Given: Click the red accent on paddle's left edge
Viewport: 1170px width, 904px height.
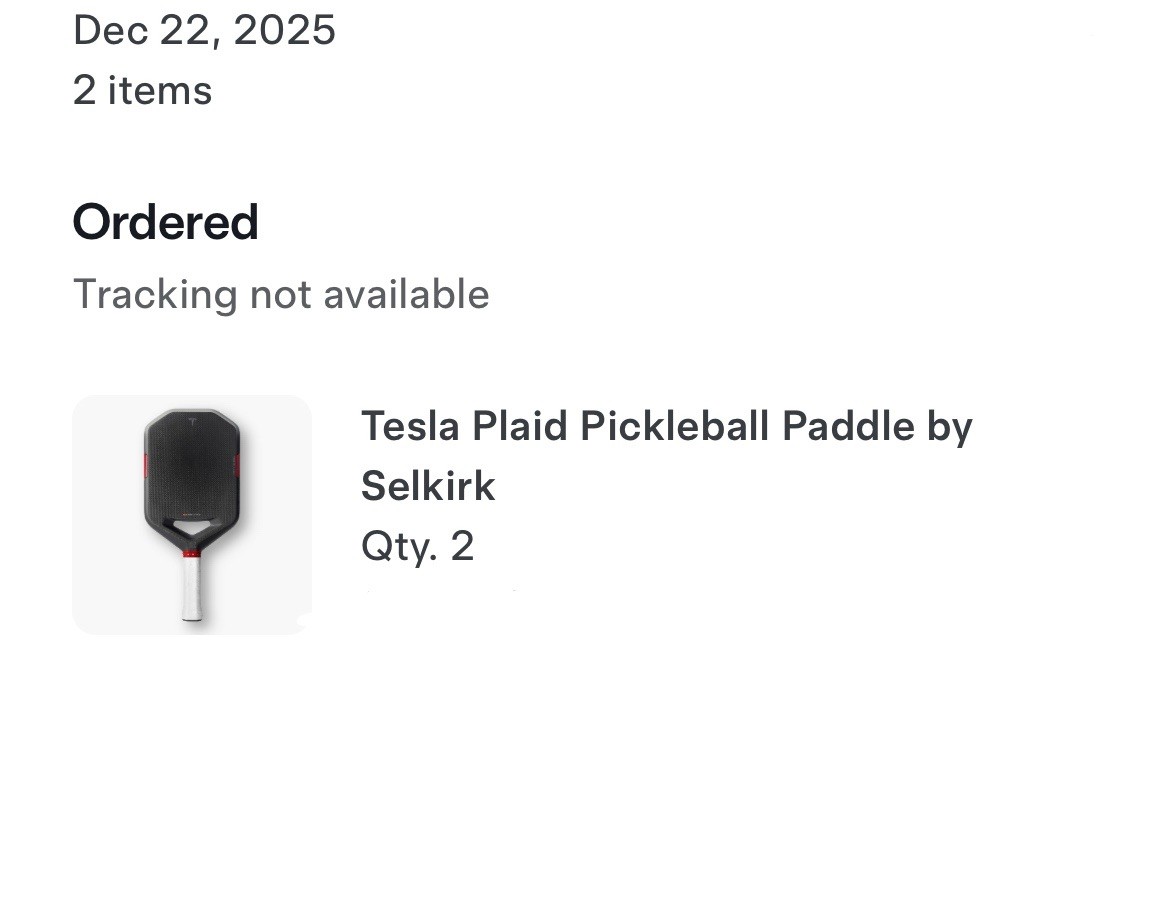Looking at the screenshot, I should click(145, 464).
